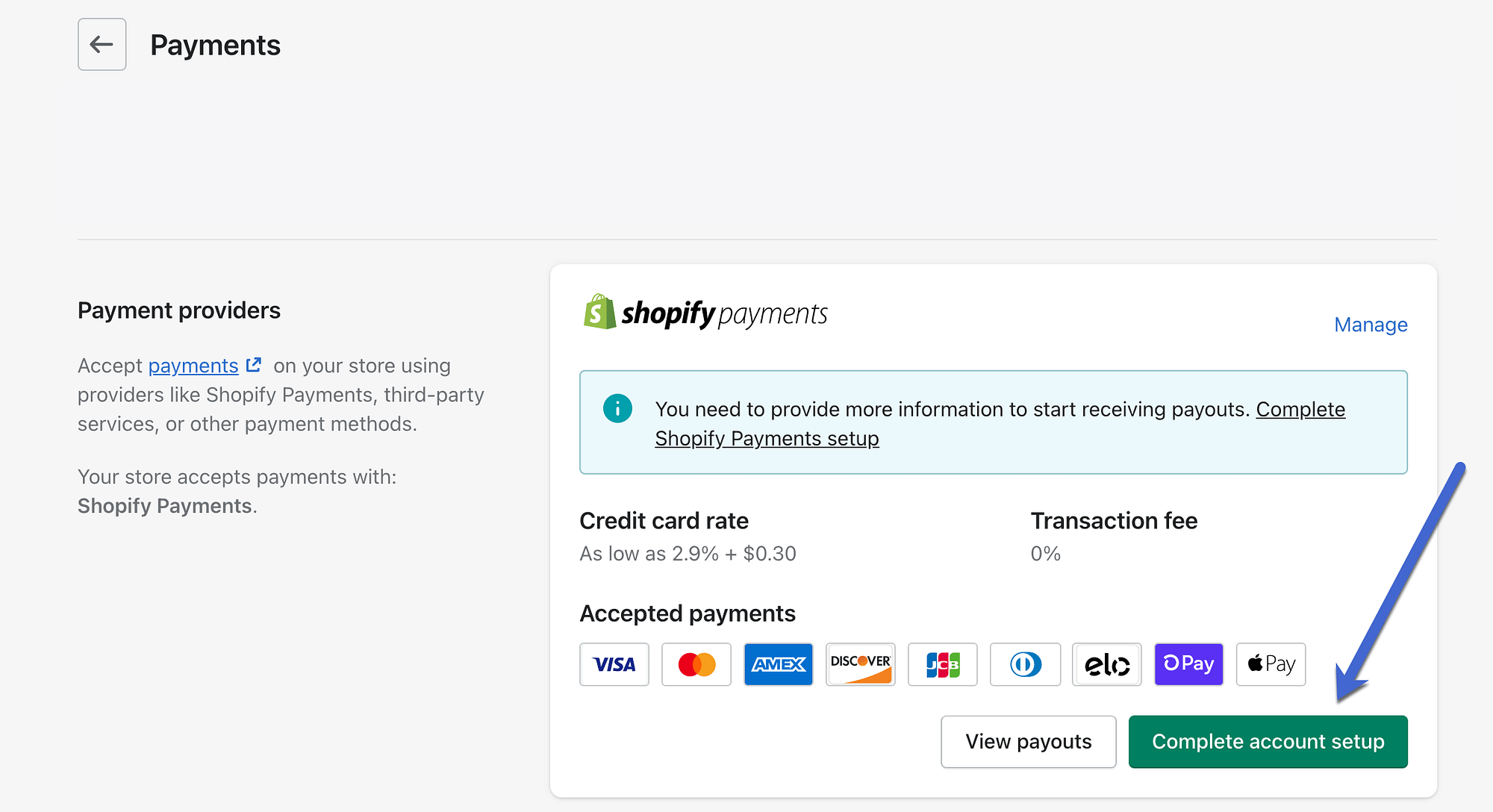Select the JCB payment icon

pos(942,664)
